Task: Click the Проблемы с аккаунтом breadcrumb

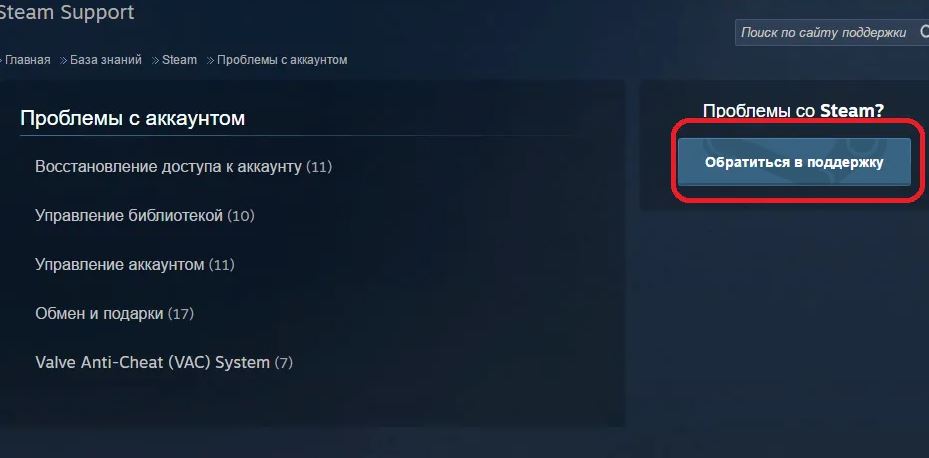Action: pyautogui.click(x=282, y=60)
